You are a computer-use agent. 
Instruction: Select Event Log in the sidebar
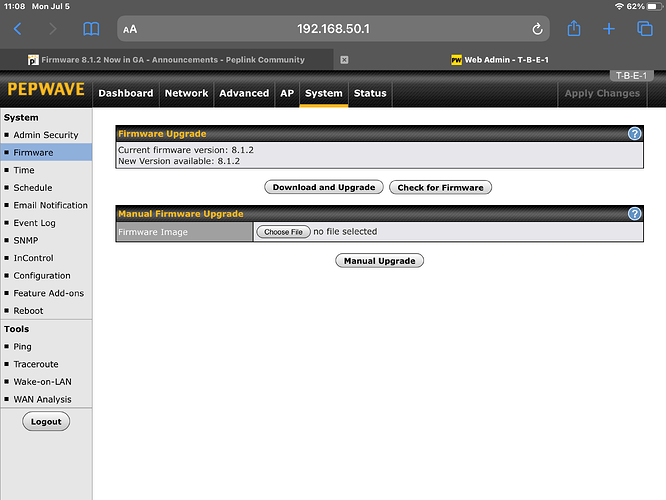[x=34, y=223]
